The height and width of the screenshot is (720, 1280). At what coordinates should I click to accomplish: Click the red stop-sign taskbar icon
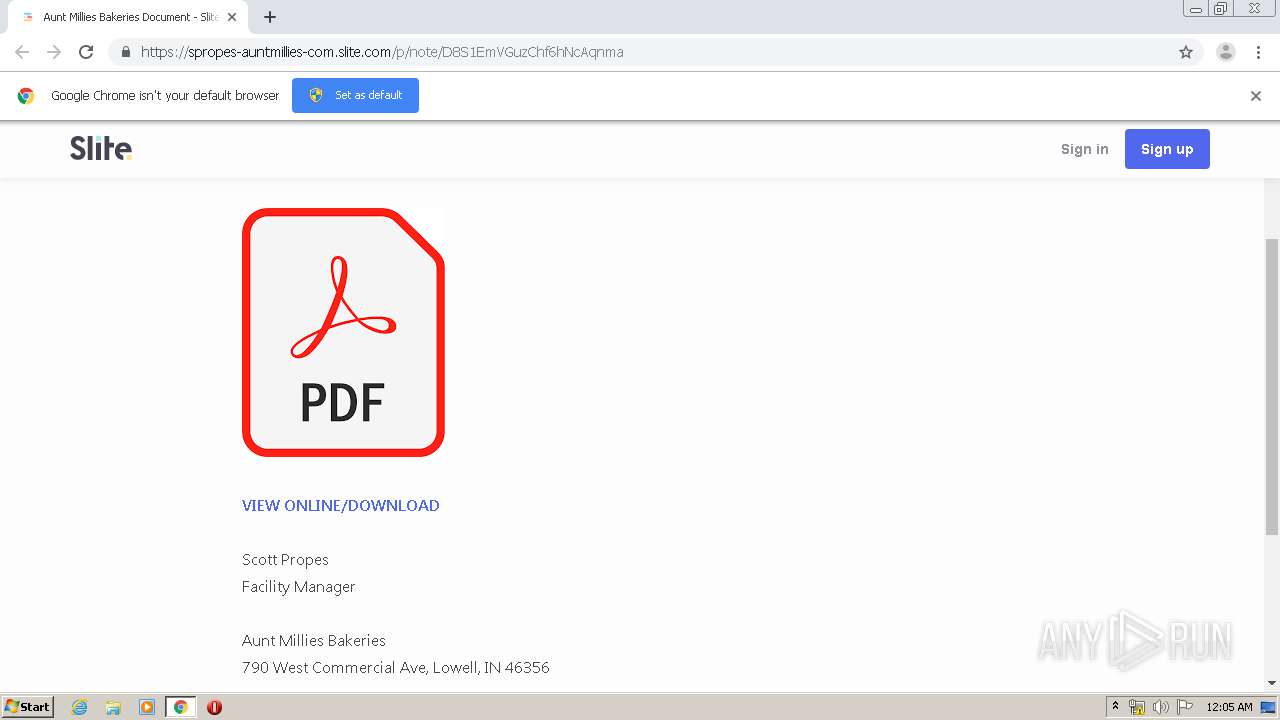(x=214, y=707)
